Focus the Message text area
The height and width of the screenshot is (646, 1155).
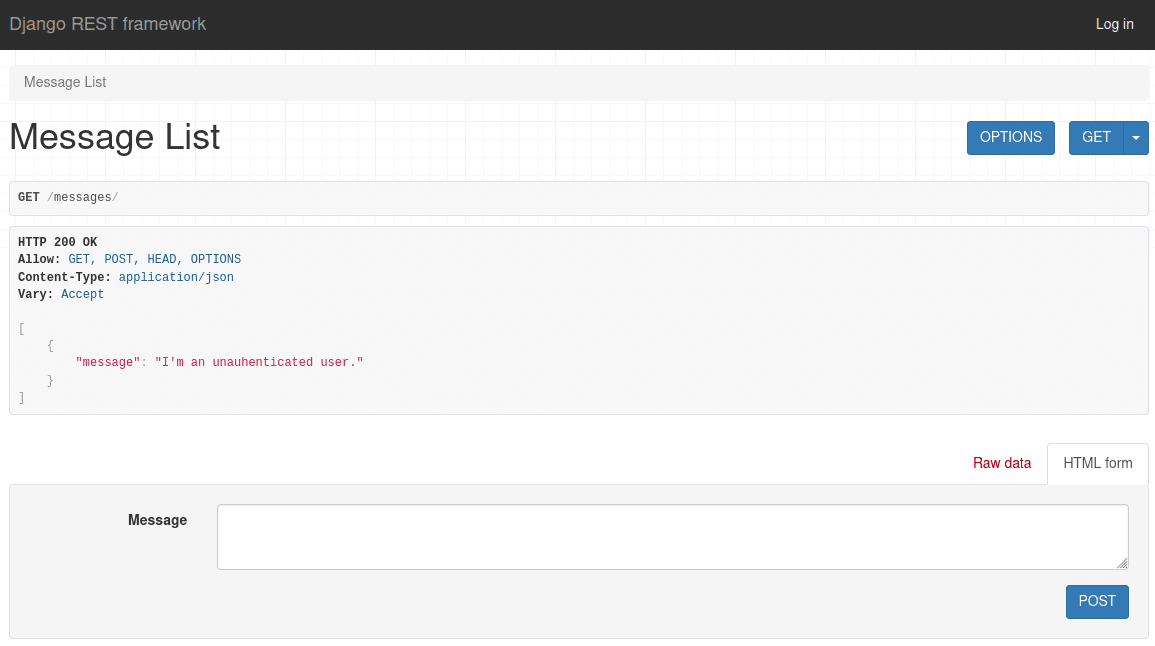(x=673, y=537)
